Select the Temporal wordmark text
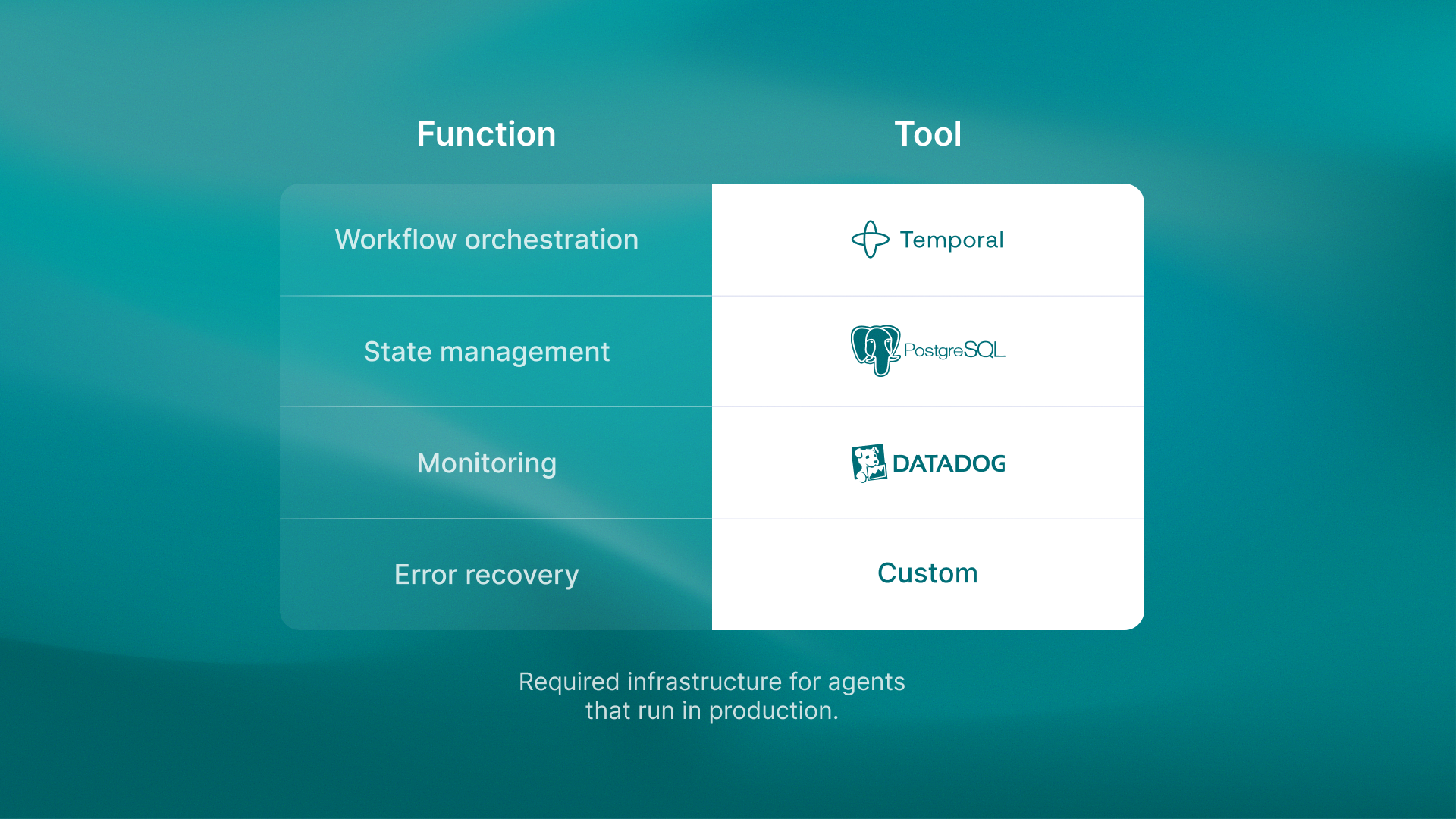Screen dimensions: 1456x819 (x=951, y=240)
